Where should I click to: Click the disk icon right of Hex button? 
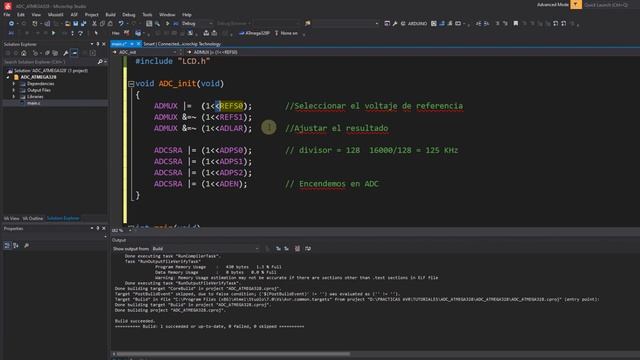(x=138, y=33)
